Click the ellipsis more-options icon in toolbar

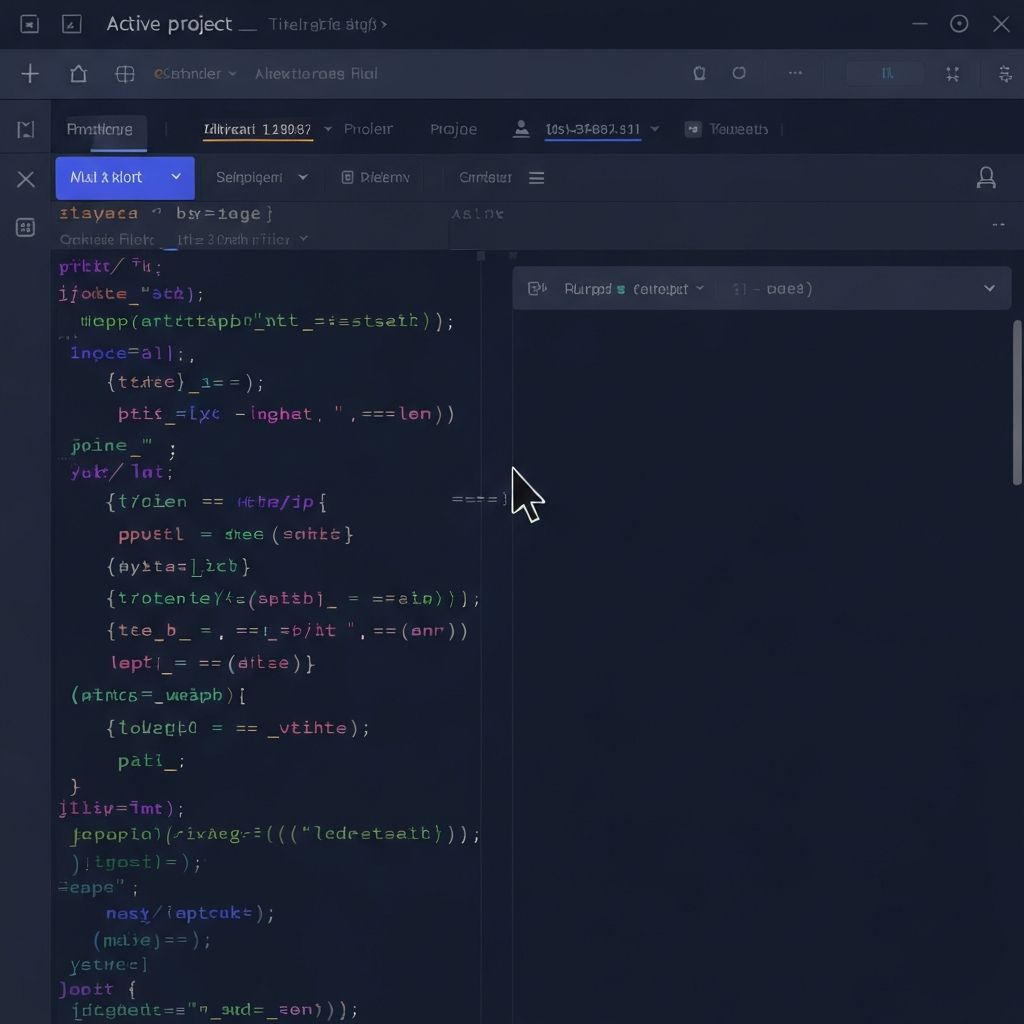click(796, 73)
